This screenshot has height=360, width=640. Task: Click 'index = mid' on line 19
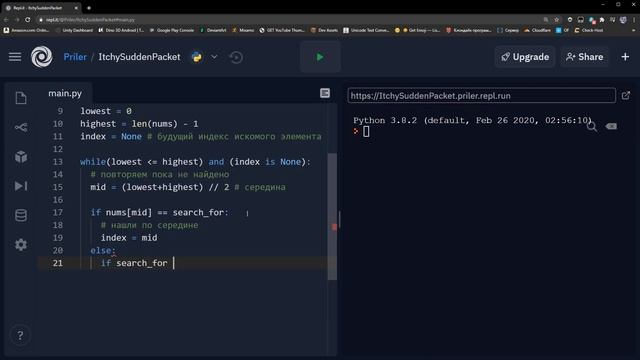129,238
